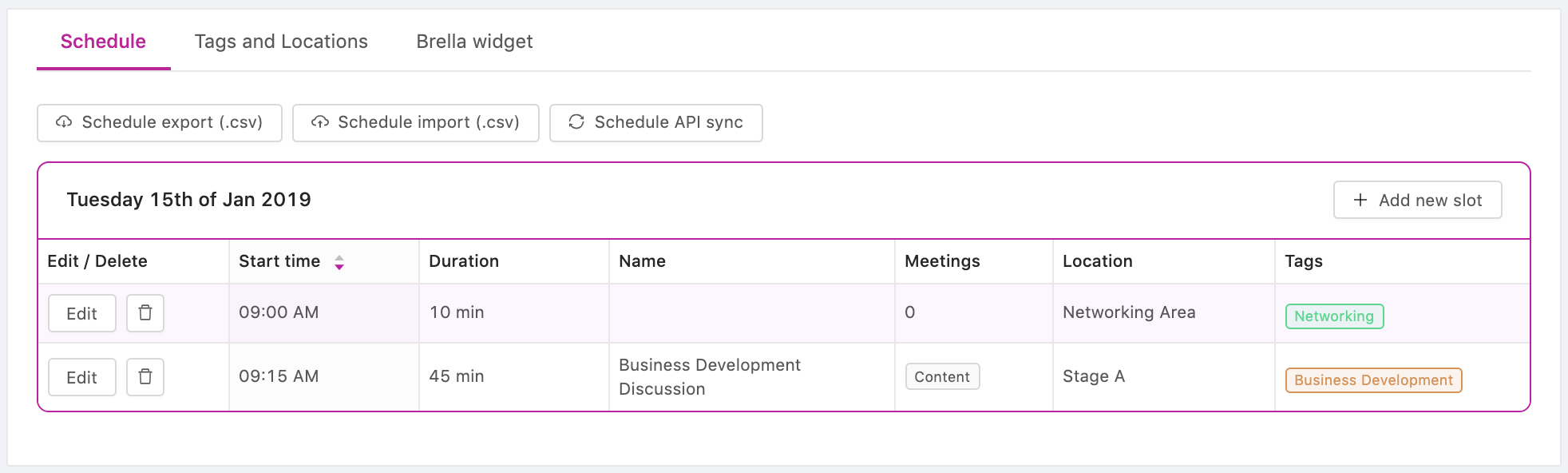Click the plus icon for Add new slot

tap(1360, 200)
